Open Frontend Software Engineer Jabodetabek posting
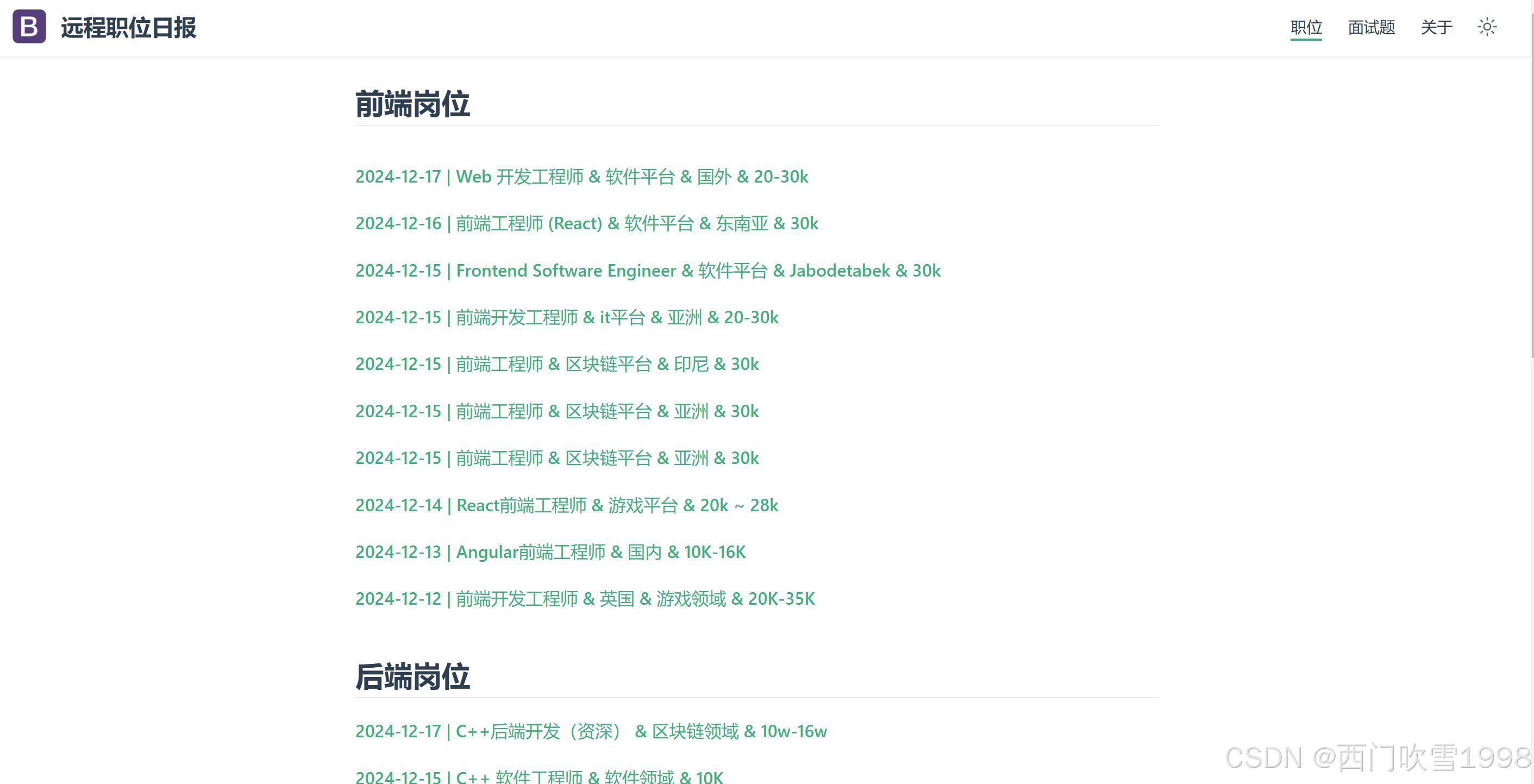Viewport: 1534px width, 784px height. tap(647, 271)
